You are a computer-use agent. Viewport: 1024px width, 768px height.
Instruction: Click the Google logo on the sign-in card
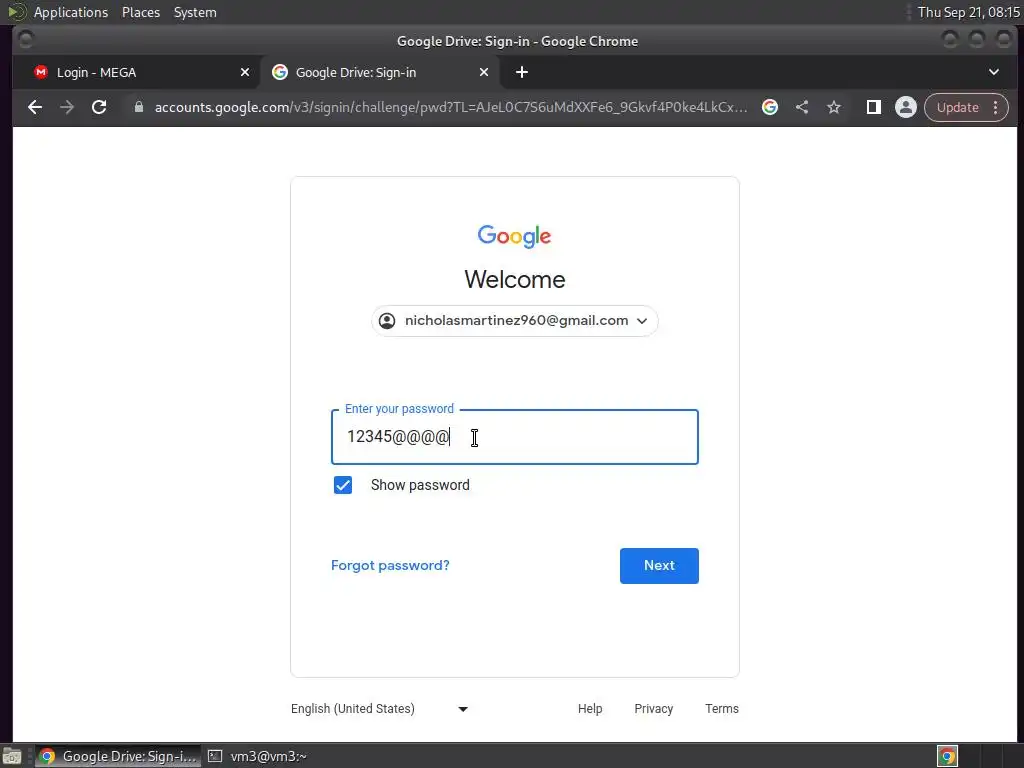pos(515,236)
